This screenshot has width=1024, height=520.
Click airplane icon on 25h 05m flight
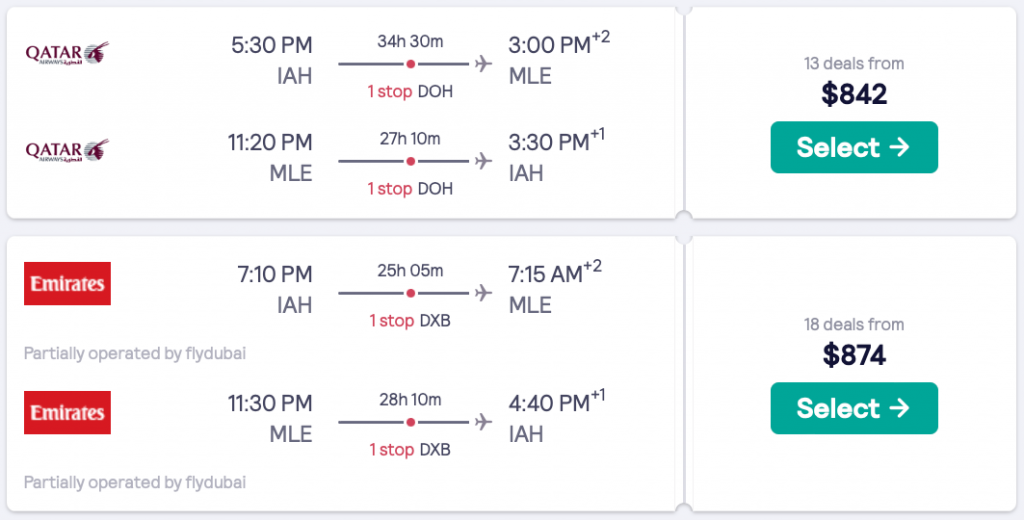click(484, 293)
